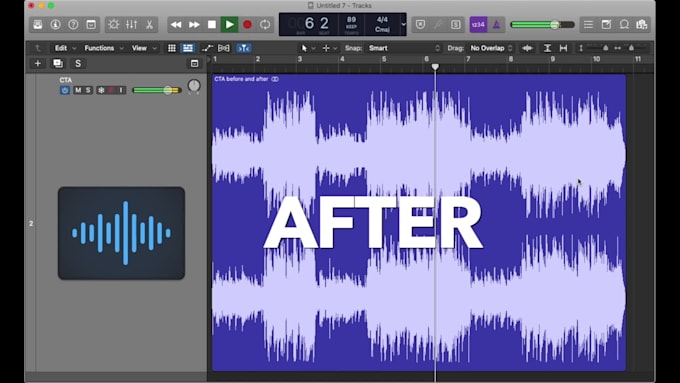This screenshot has height=383, width=680.
Task: Open the media Browsers icon
Action: coord(642,25)
